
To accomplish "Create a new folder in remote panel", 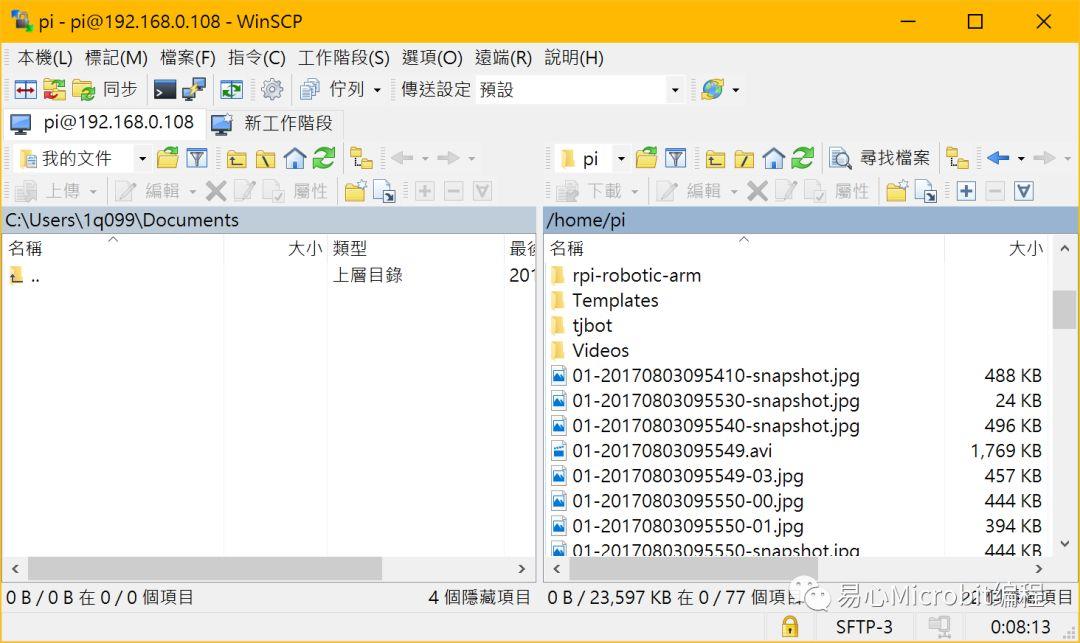I will 897,191.
